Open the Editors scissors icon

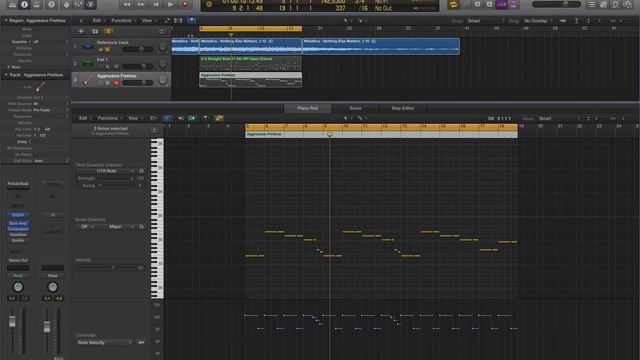coord(91,4)
